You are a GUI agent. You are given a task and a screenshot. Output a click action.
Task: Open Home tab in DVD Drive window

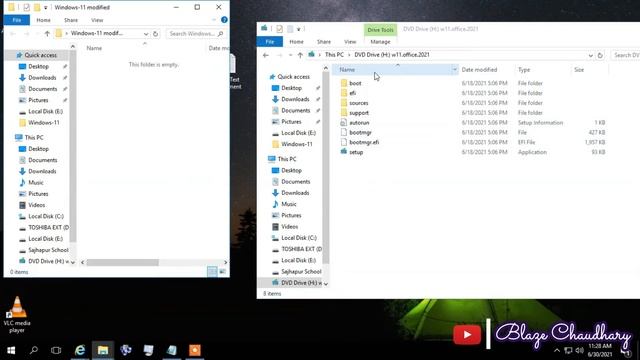[x=296, y=42]
